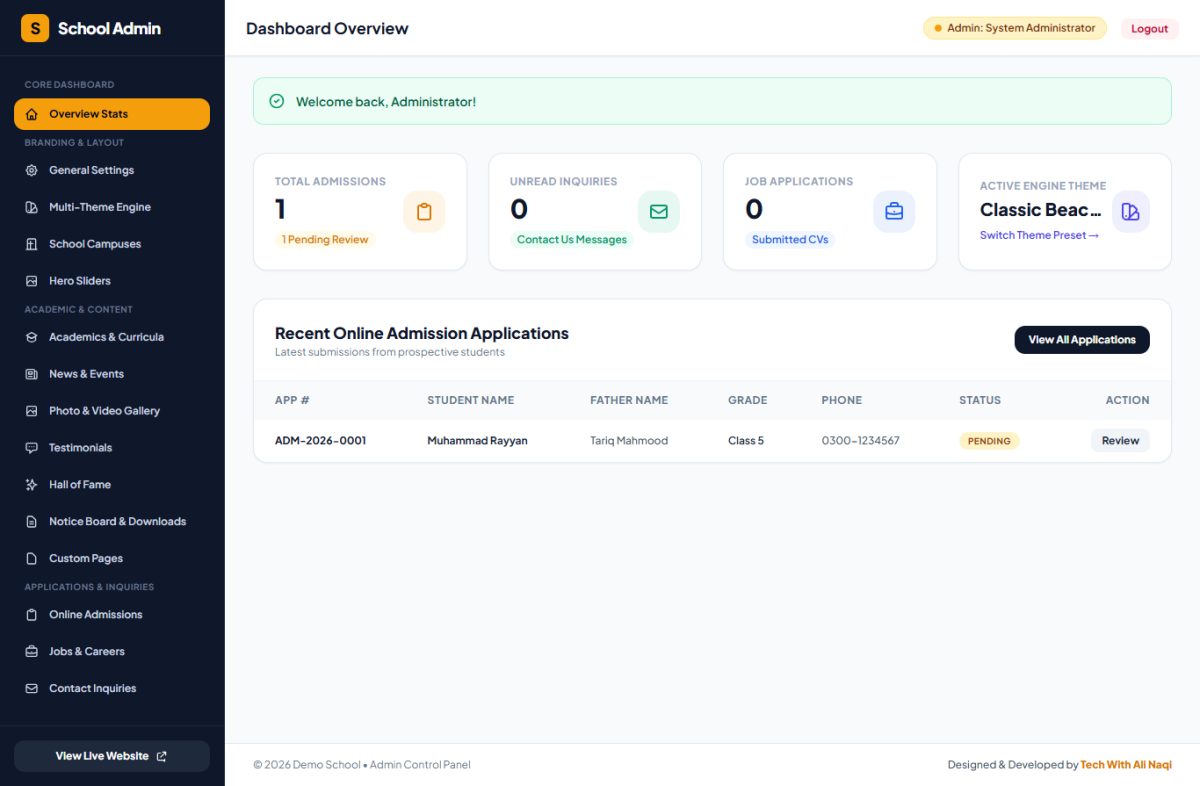1200x786 pixels.
Task: Click the STUDENT NAME column header
Action: (470, 400)
